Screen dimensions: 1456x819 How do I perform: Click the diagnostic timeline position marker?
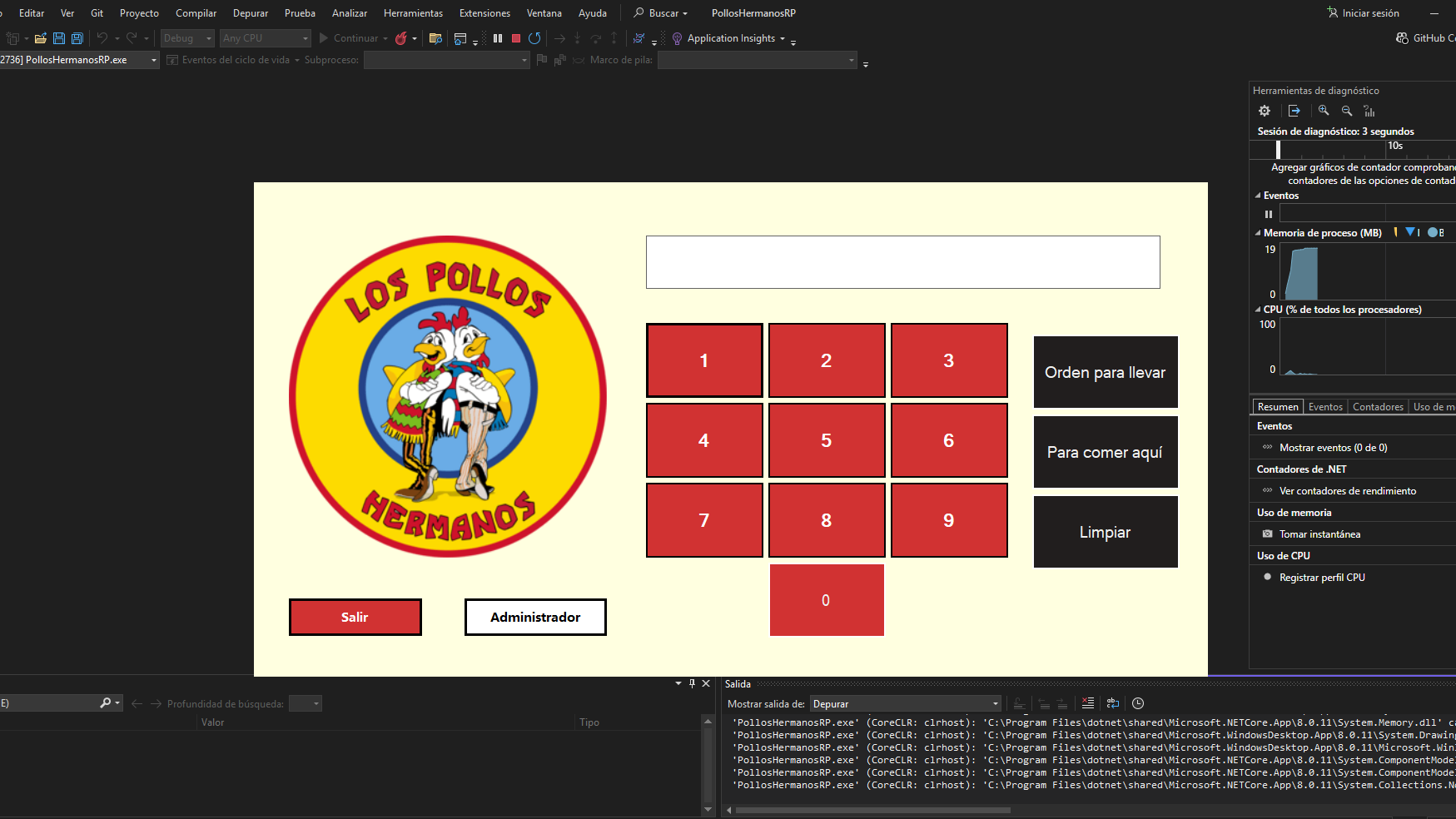tap(1278, 149)
